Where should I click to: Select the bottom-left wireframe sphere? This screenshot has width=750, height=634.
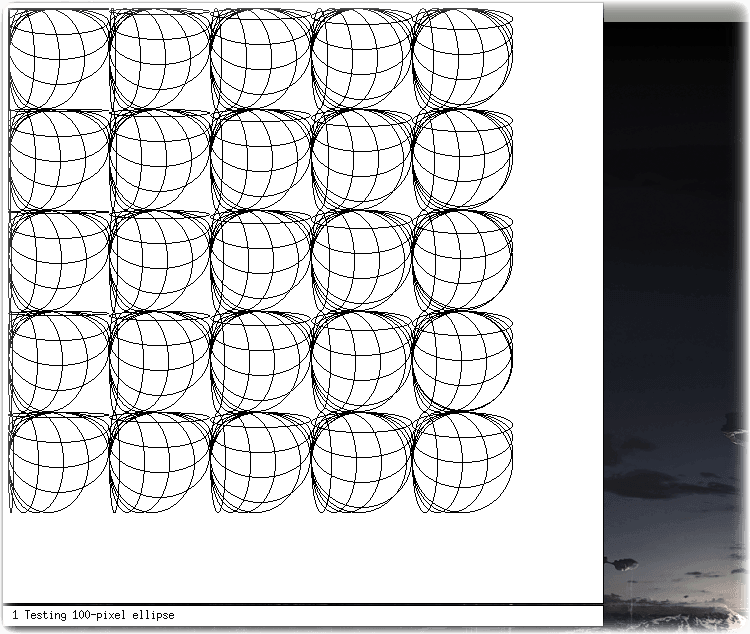pos(59,463)
